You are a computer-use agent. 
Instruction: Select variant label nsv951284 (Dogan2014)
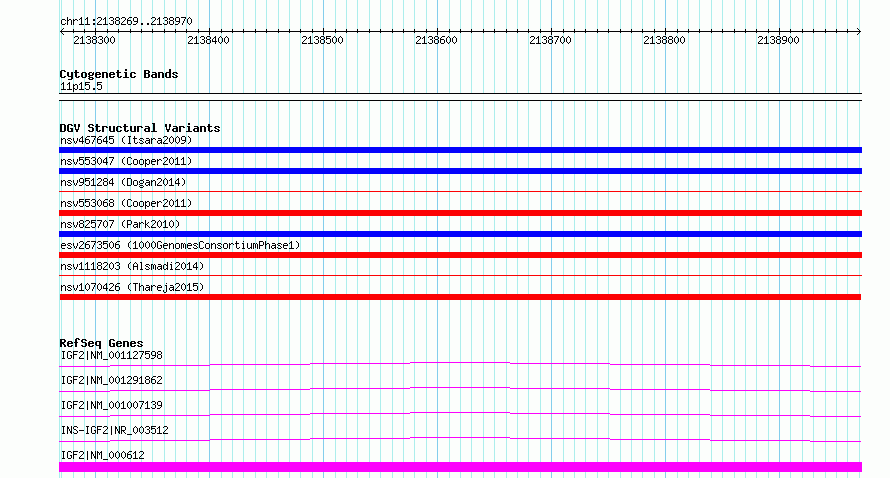123,182
